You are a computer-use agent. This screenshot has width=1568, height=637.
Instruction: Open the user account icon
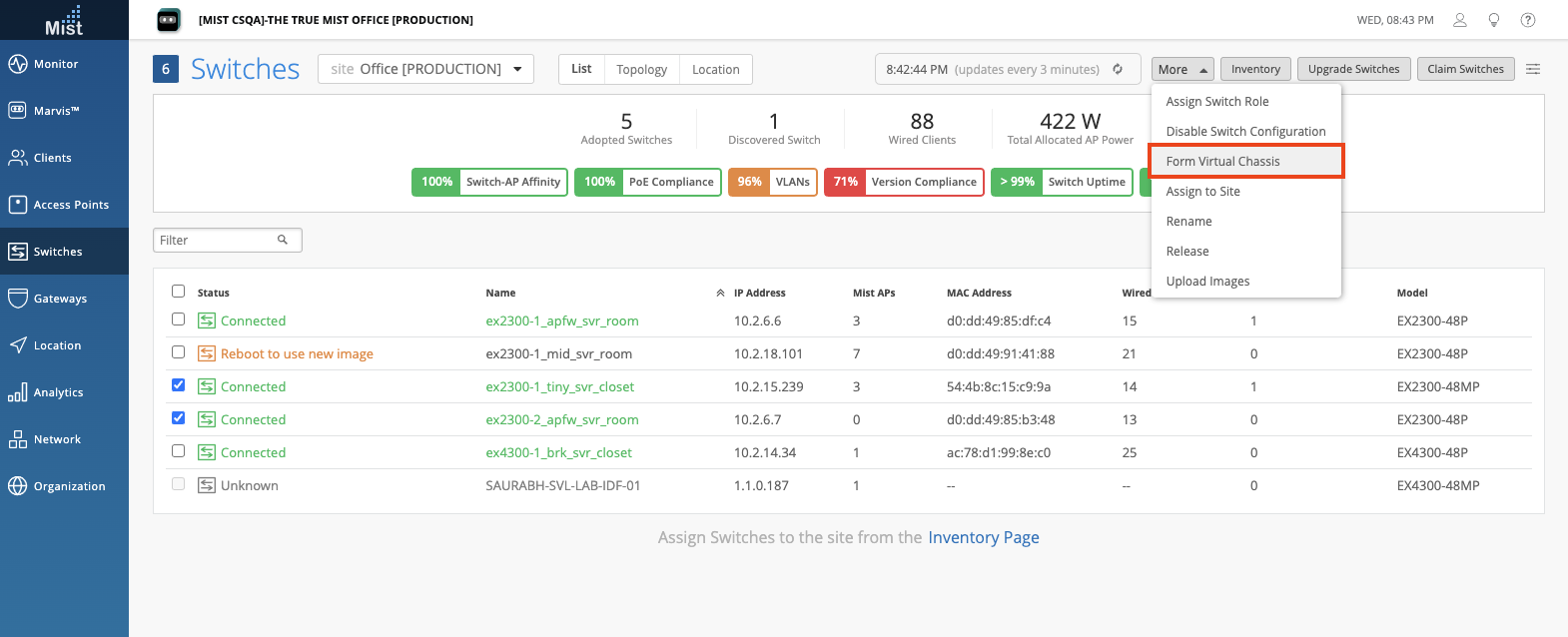[1460, 20]
